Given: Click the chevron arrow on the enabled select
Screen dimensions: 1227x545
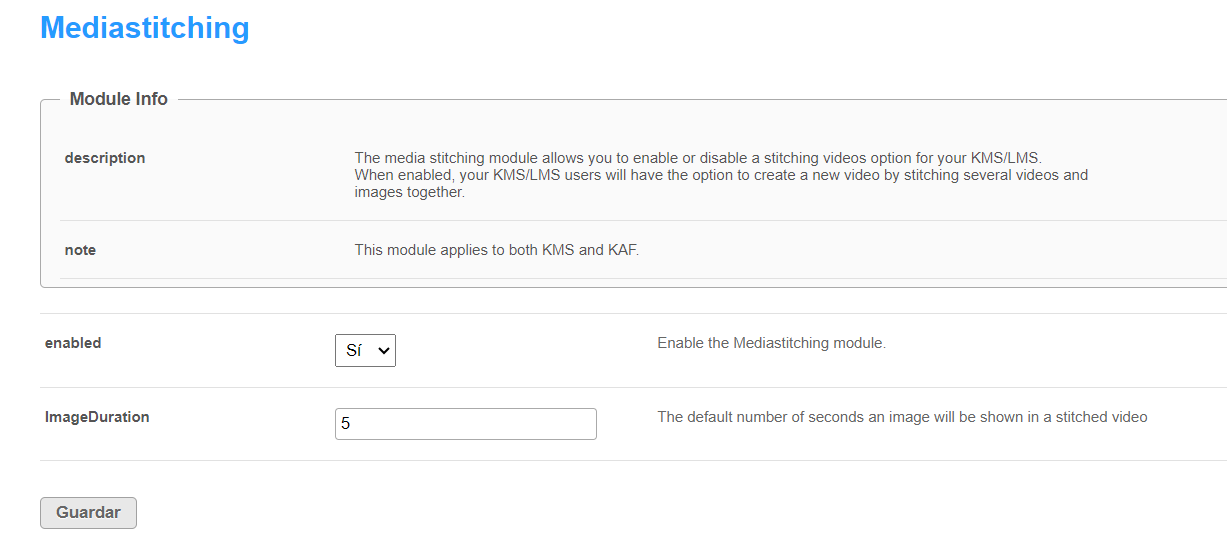Looking at the screenshot, I should [383, 351].
